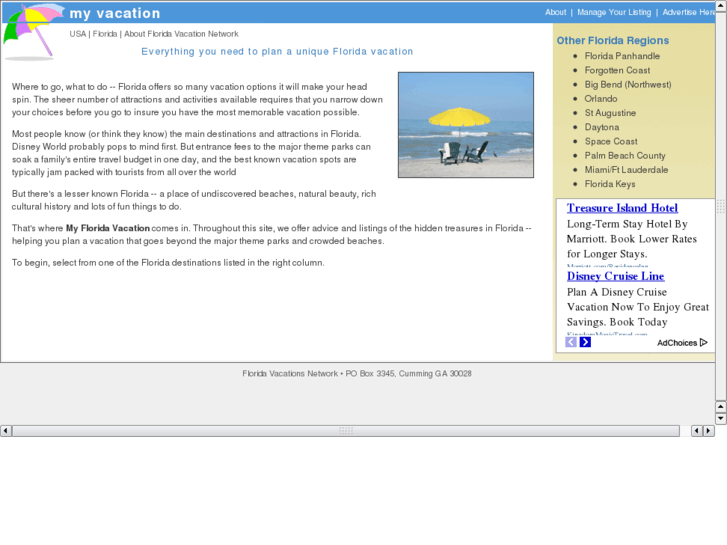This screenshot has width=727, height=545.
Task: Click the horizontal scrollbar thumb
Action: tap(346, 431)
